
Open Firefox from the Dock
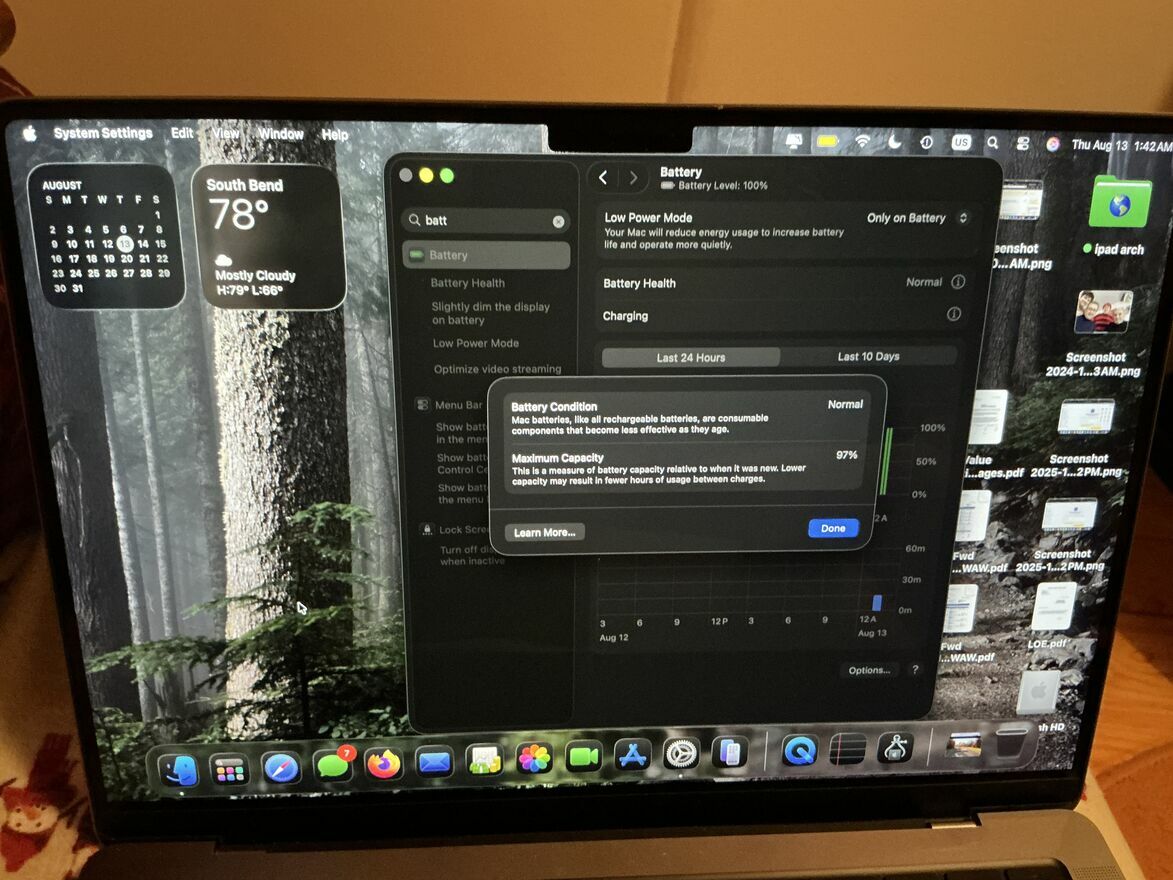click(383, 764)
